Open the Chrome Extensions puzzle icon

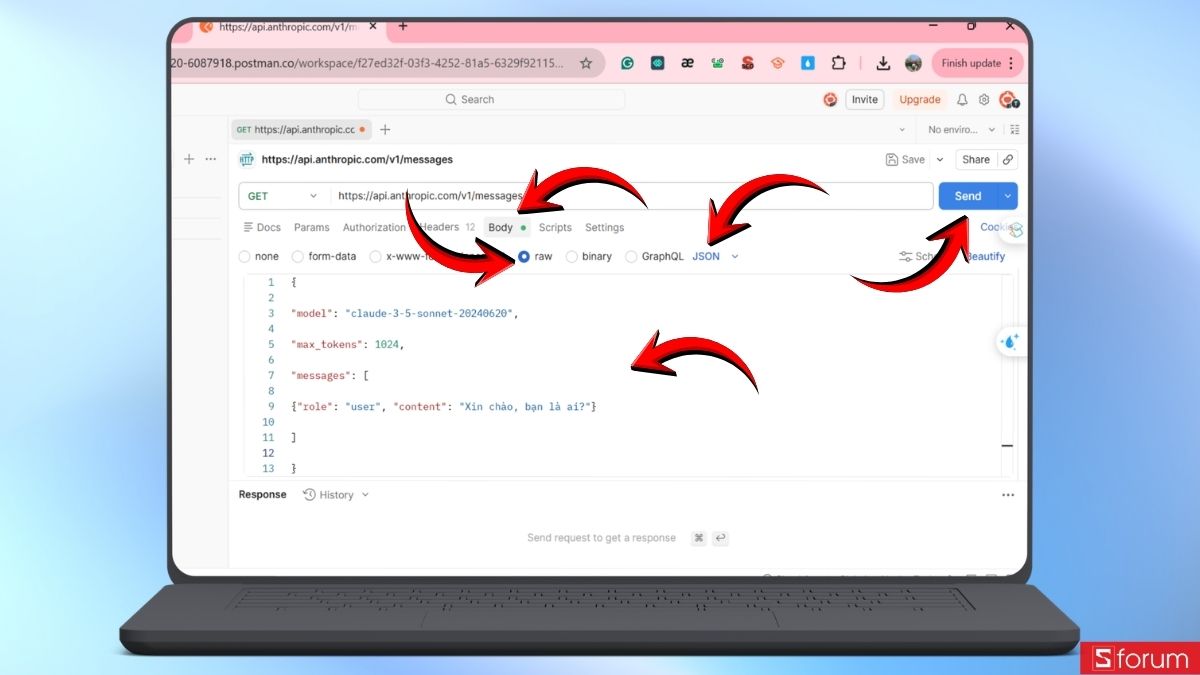click(x=838, y=63)
